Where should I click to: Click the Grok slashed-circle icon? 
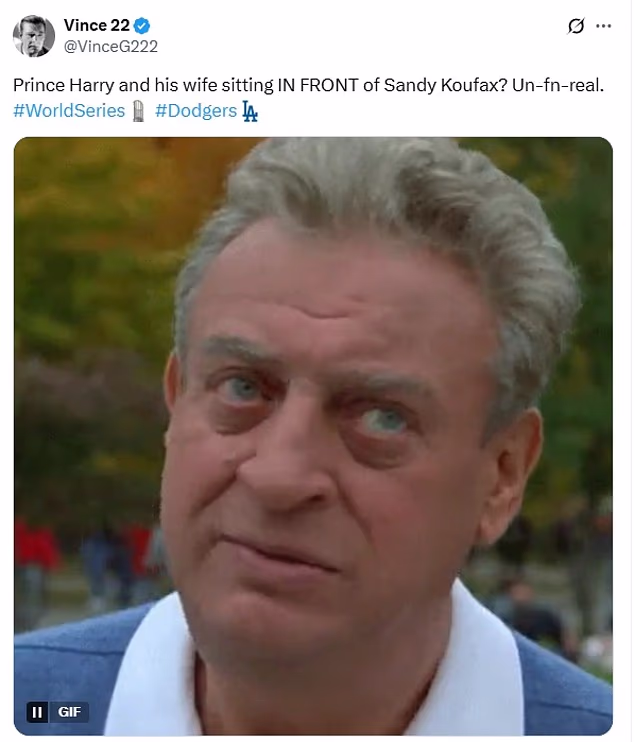576,26
